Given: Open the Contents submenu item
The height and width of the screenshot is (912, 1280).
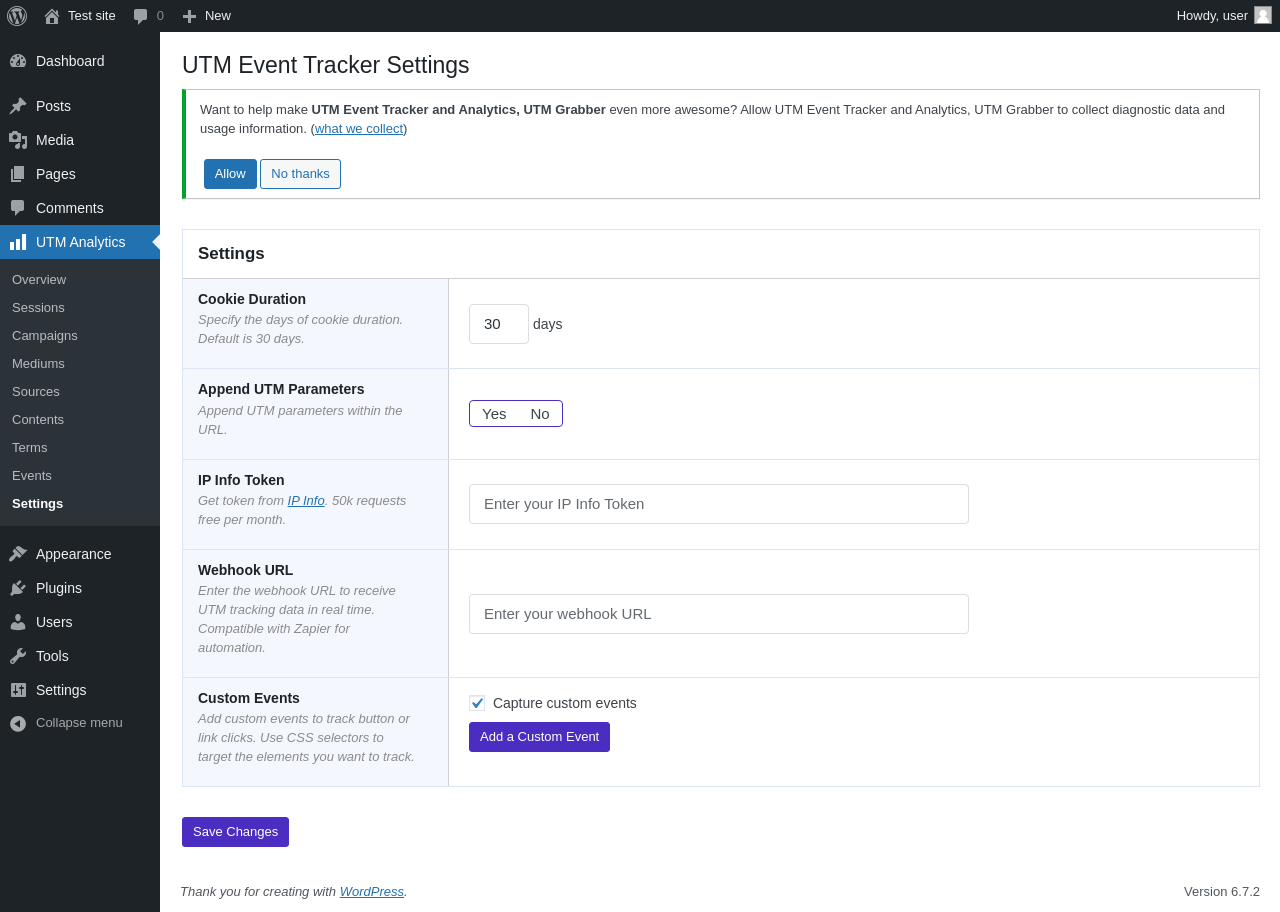Looking at the screenshot, I should click(38, 420).
